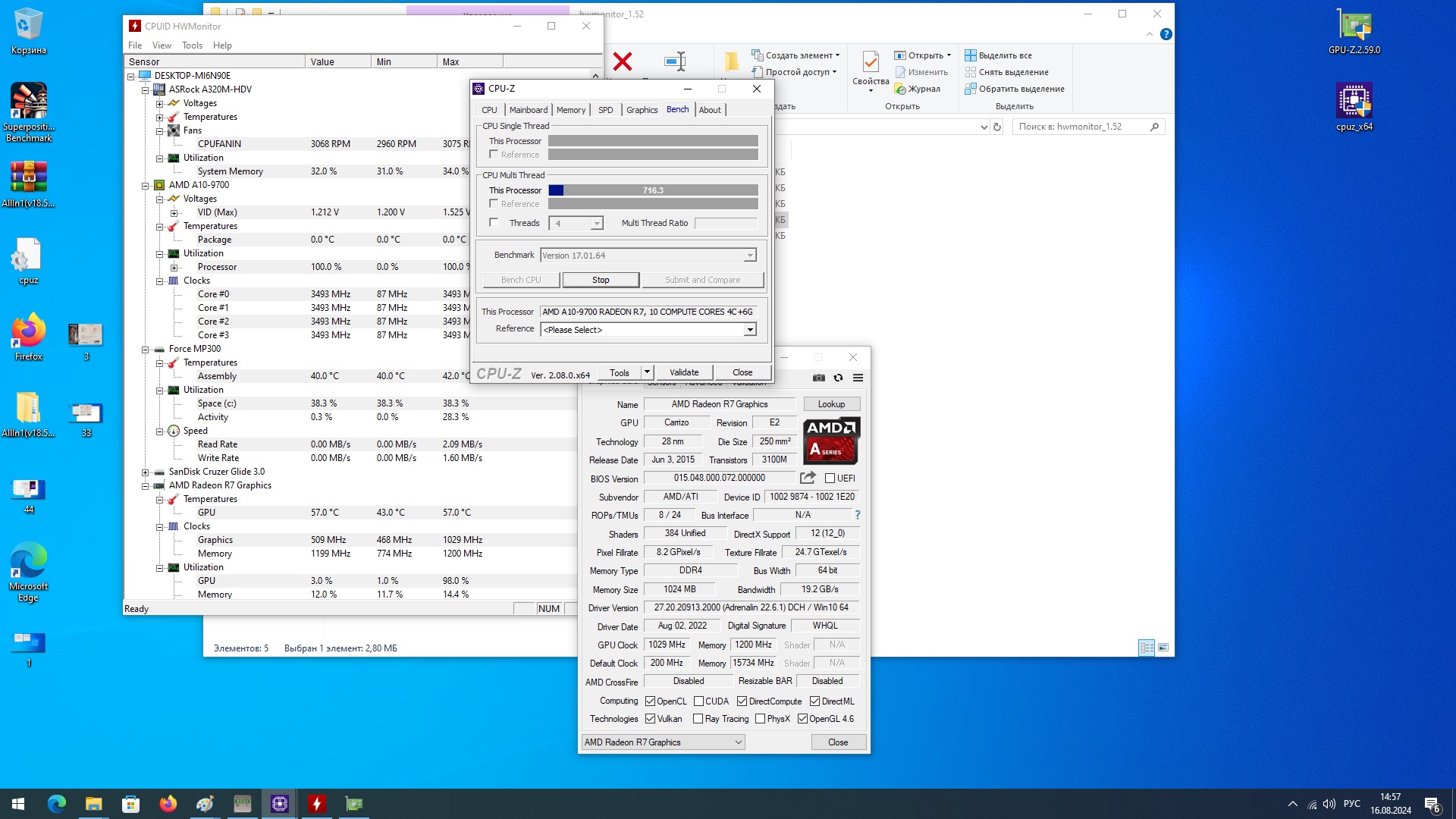Toggle the UEFI checkbox

coord(830,479)
